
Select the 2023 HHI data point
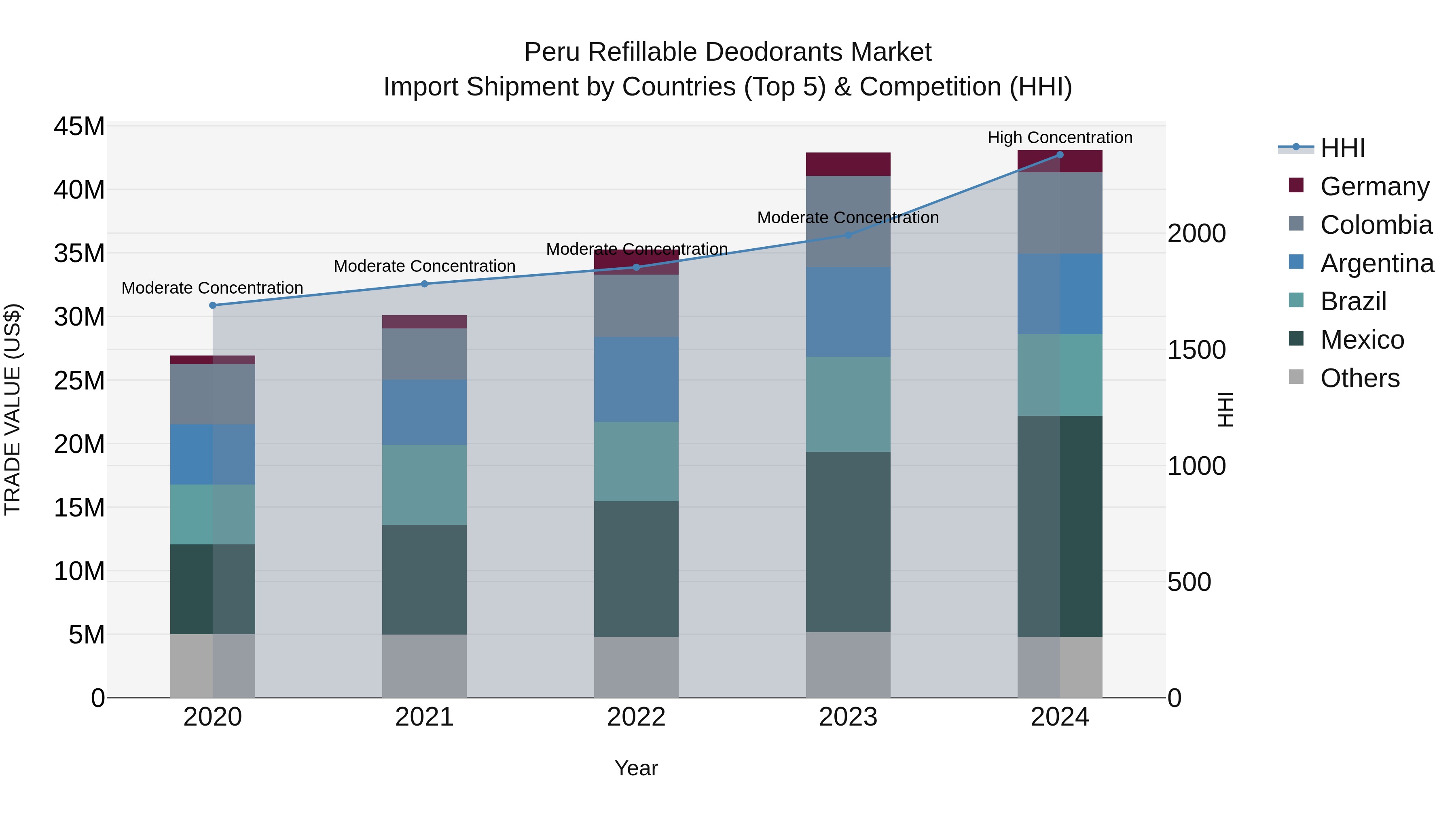pos(848,235)
